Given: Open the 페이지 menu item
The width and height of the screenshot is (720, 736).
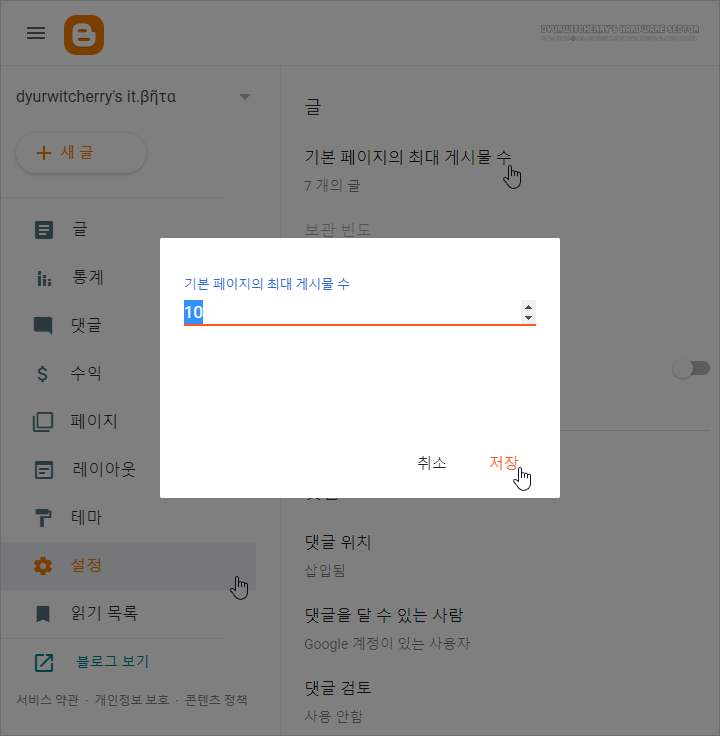Looking at the screenshot, I should (x=94, y=421).
